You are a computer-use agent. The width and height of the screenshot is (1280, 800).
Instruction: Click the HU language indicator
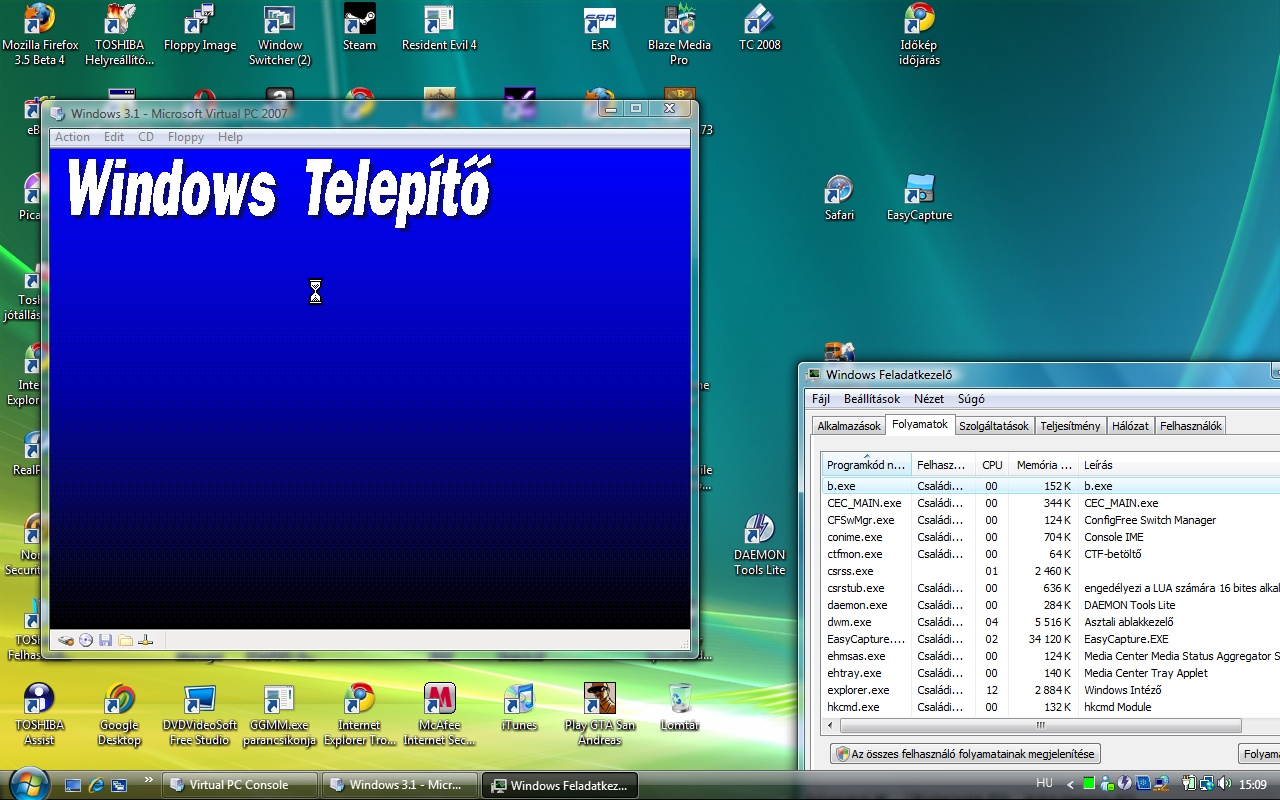tap(1044, 784)
